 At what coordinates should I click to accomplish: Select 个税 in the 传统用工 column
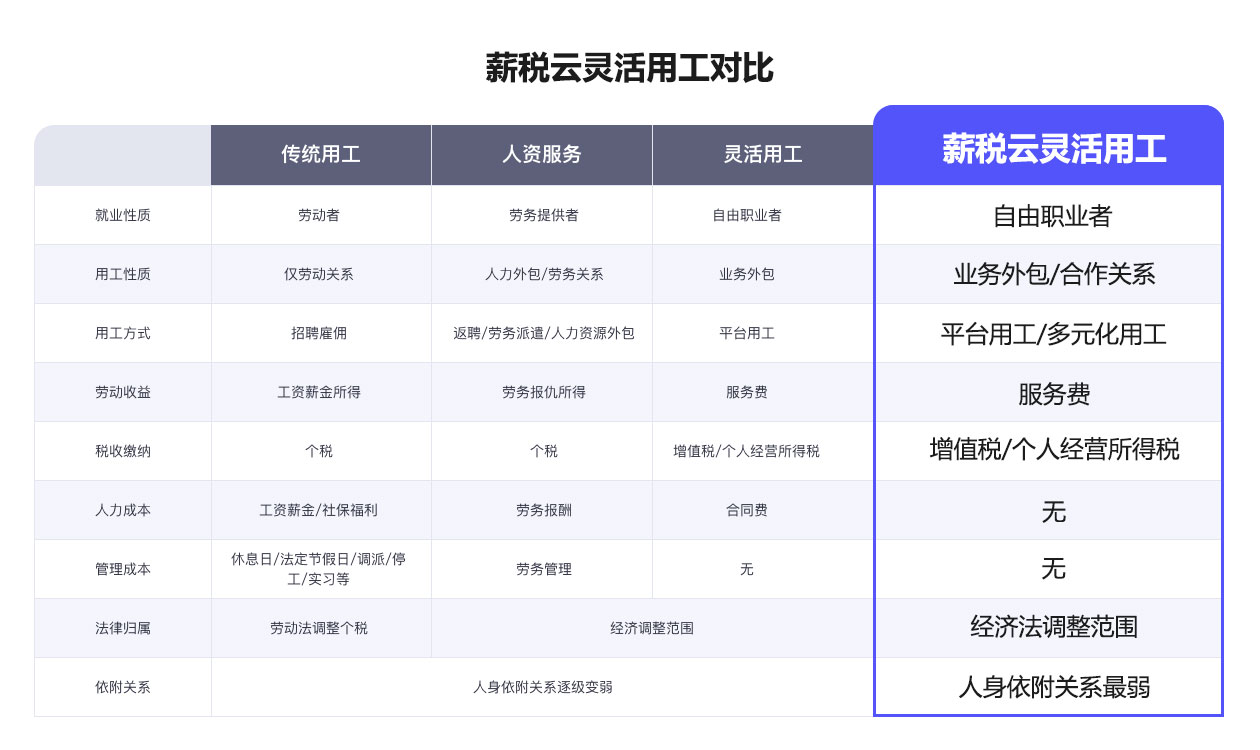click(319, 451)
